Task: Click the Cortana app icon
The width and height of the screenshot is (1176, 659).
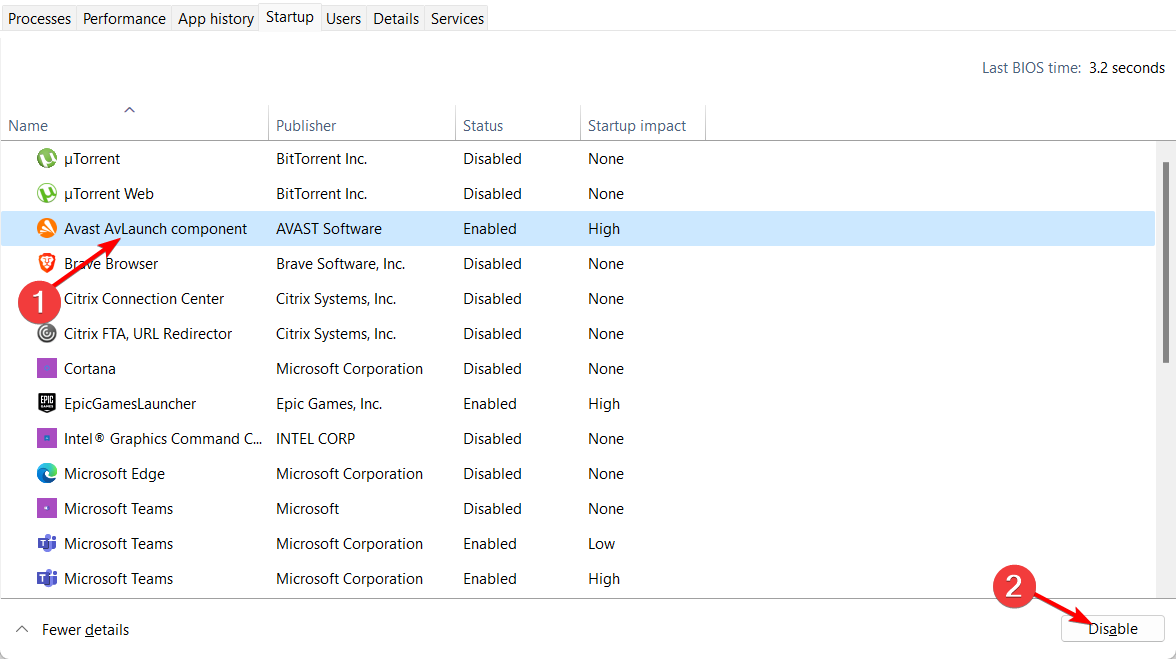Action: [46, 369]
